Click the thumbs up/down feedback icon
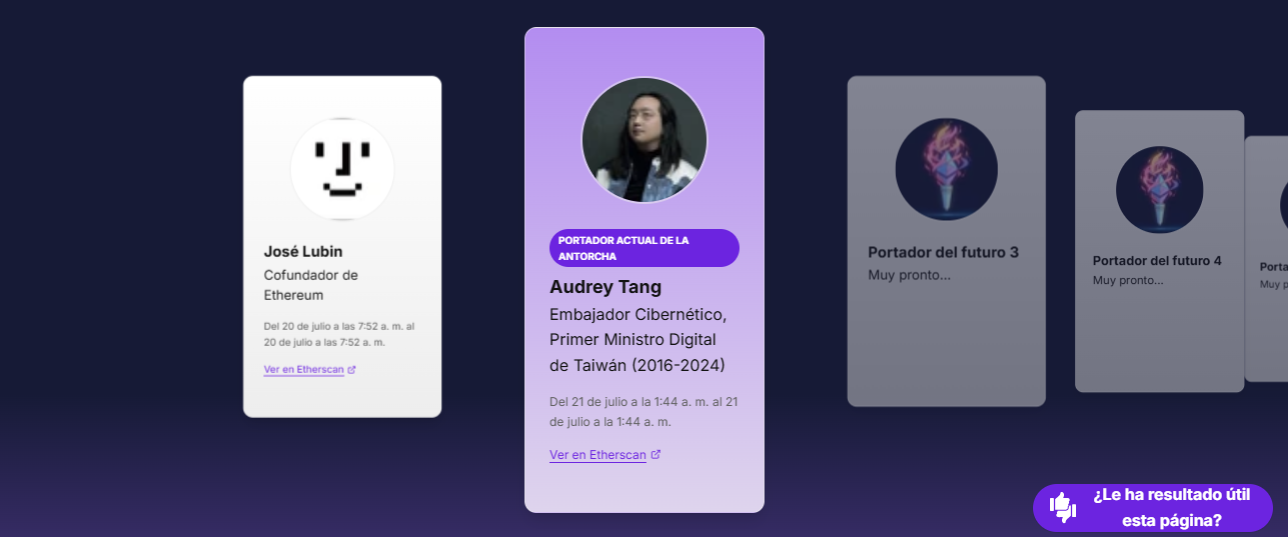1288x537 pixels. [1063, 508]
